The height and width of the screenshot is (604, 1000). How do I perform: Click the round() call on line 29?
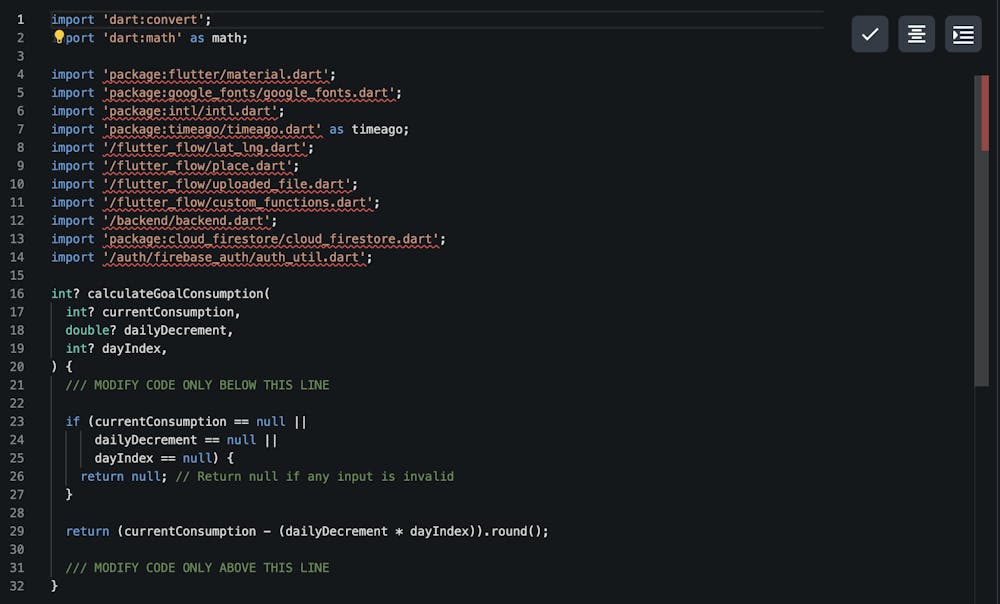[516, 531]
